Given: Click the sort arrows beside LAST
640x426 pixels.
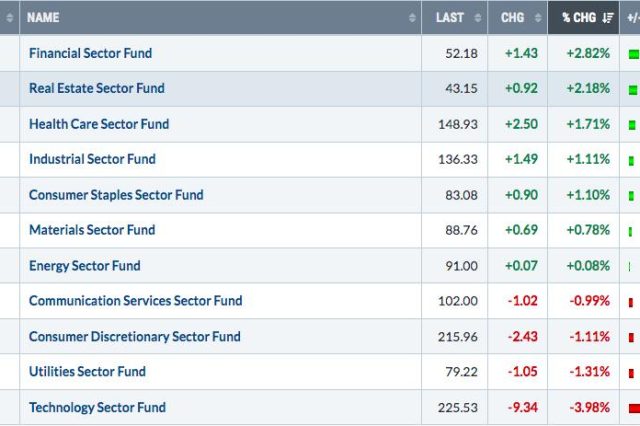Looking at the screenshot, I should (480, 18).
